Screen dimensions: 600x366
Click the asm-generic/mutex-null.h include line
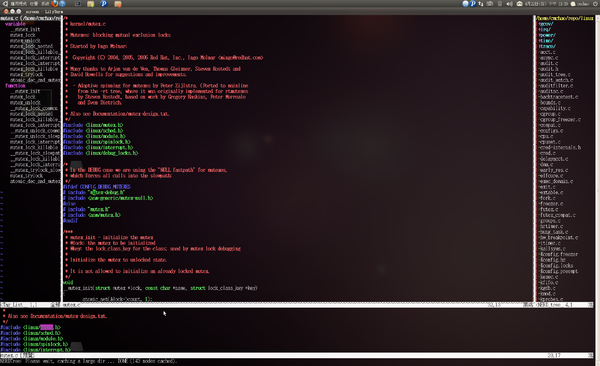point(108,198)
